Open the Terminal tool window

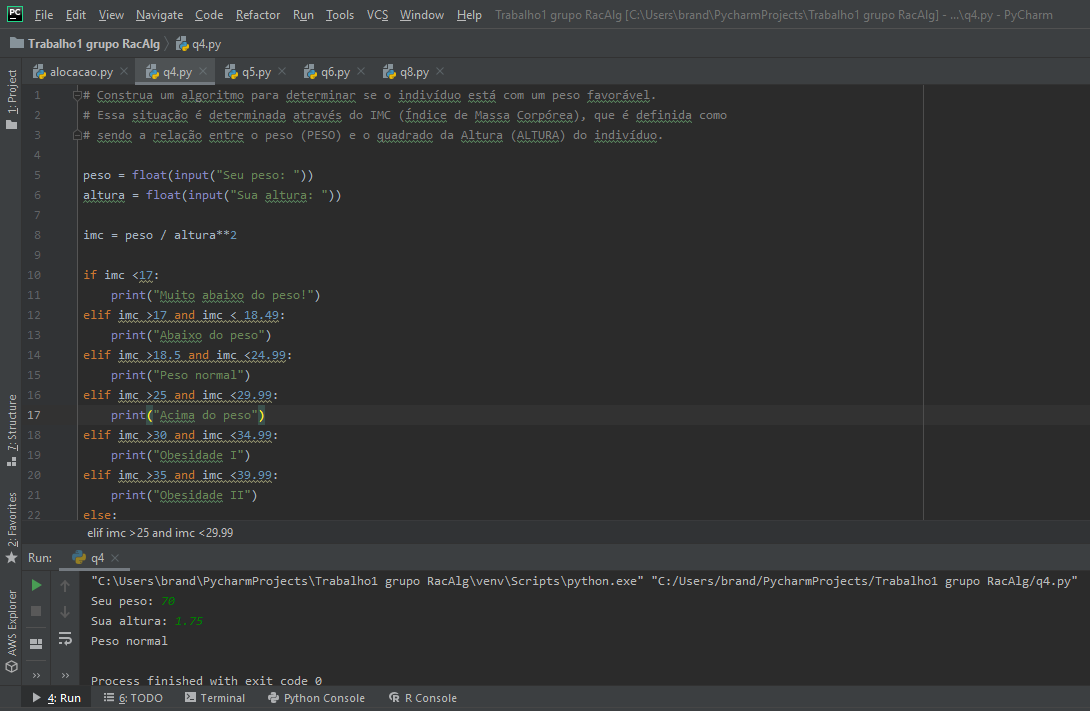(x=215, y=698)
